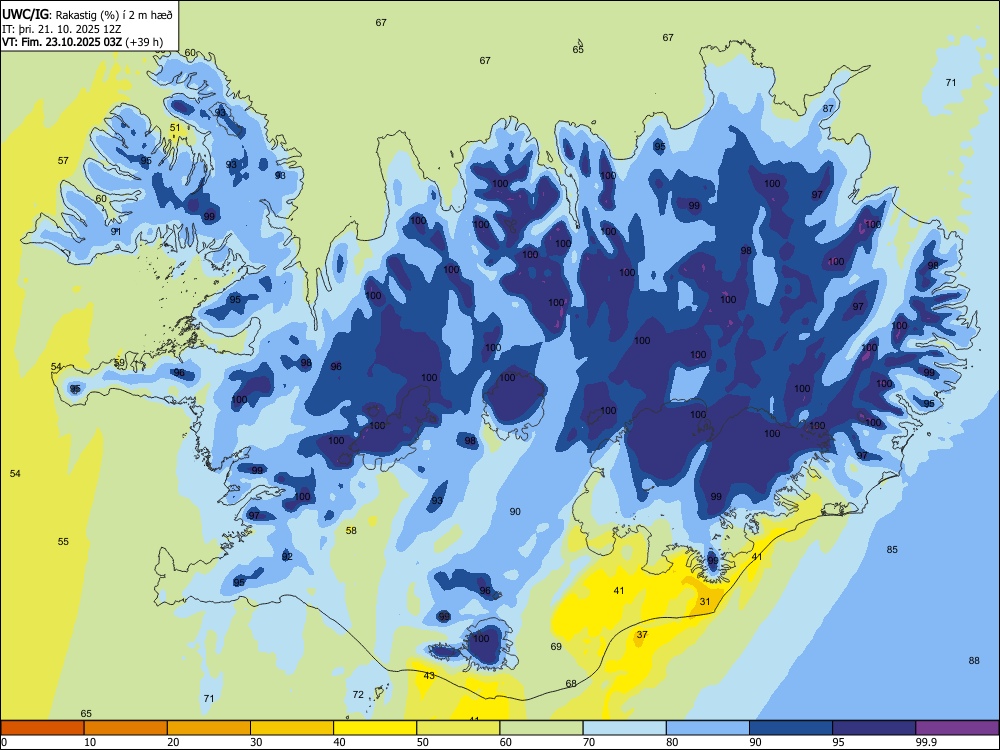Click the '80' legend tick label
Viewport: 1000px width, 750px height.
672,742
